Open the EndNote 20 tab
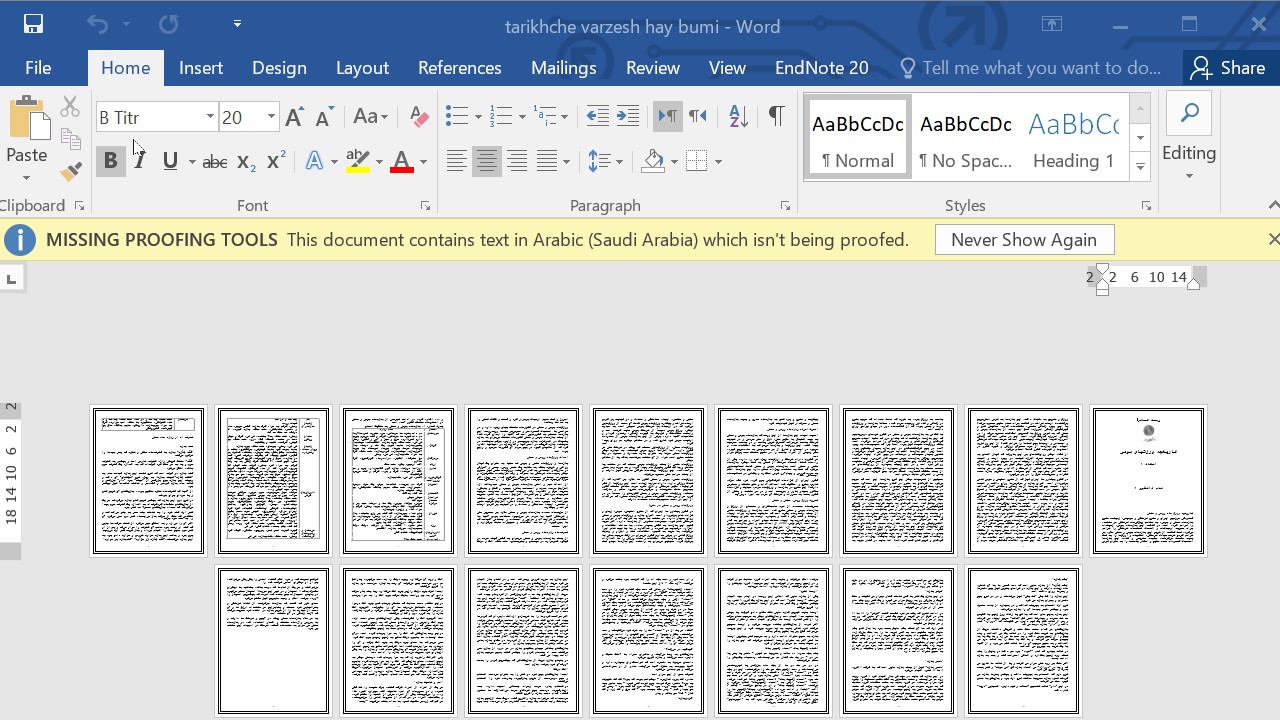Viewport: 1280px width, 720px height. tap(822, 68)
